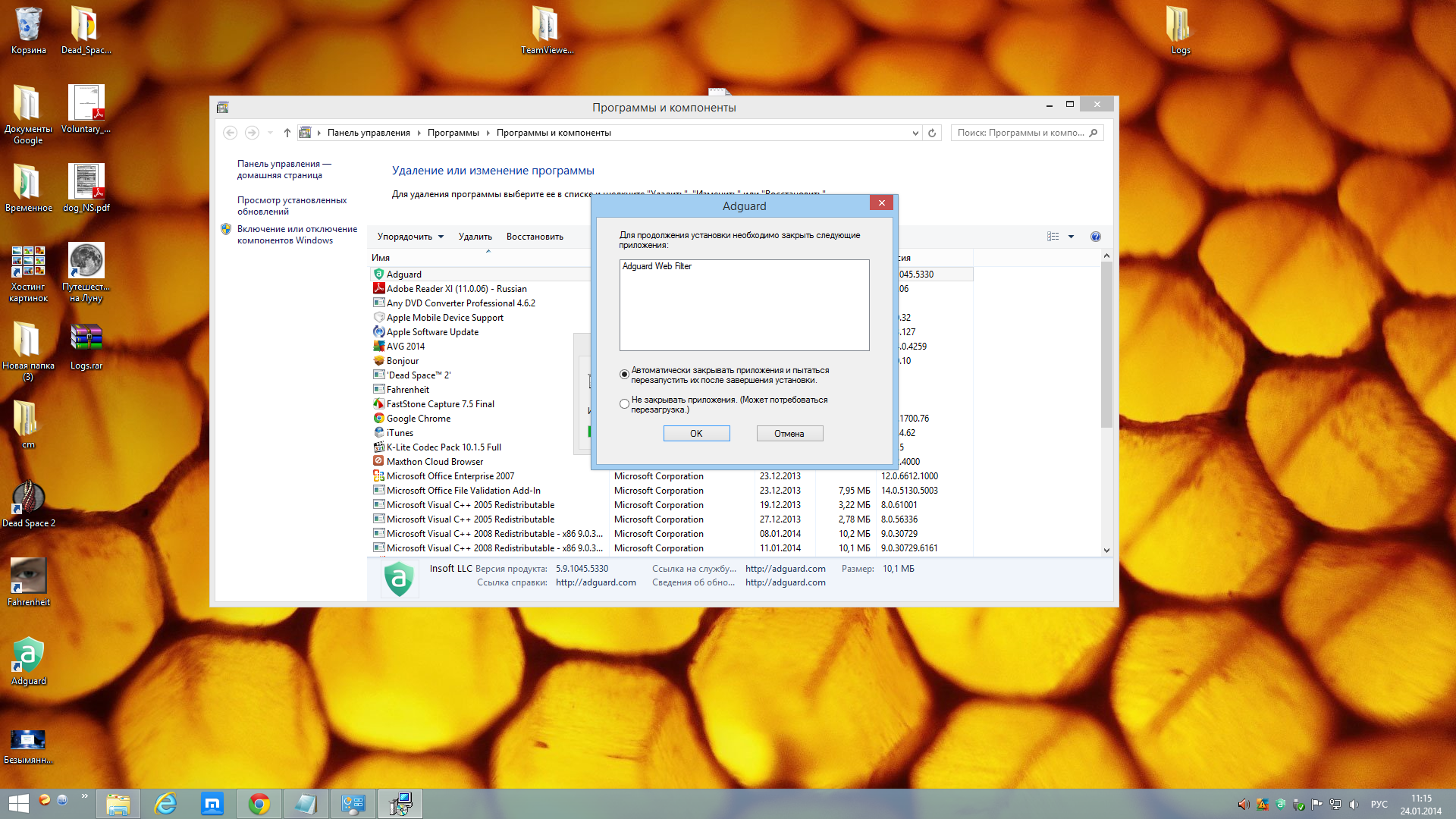Open the help question mark icon
The width and height of the screenshot is (1456, 819).
point(1095,237)
